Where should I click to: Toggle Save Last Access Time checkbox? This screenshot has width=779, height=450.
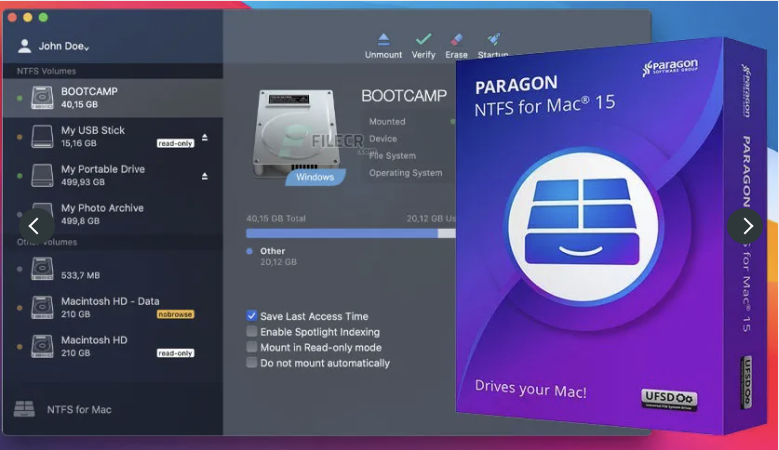(x=251, y=316)
